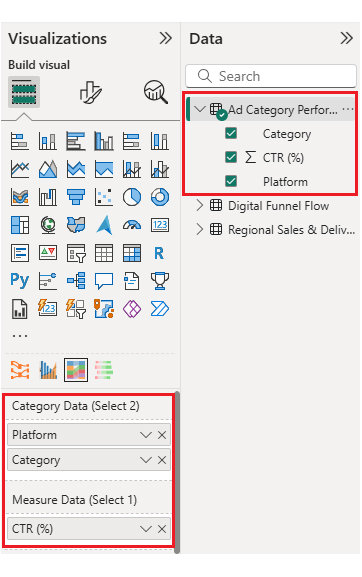Uncheck the CTR (%) field checkbox

(x=231, y=157)
